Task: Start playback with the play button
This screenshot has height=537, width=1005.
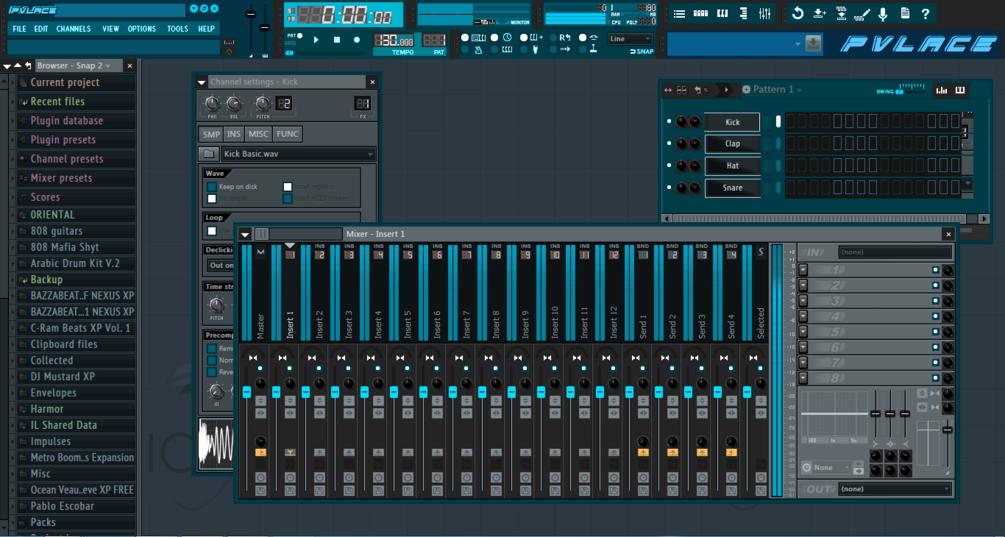Action: coord(316,40)
